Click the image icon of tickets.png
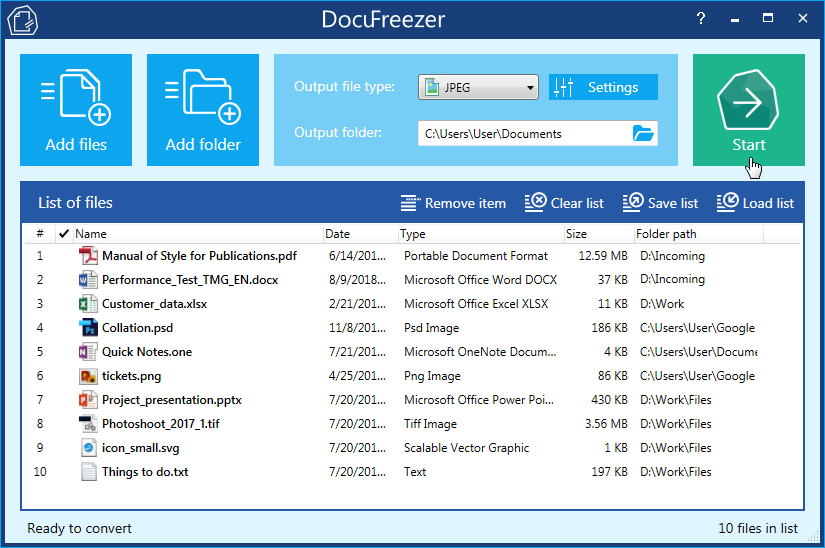The image size is (825, 548). click(x=88, y=376)
